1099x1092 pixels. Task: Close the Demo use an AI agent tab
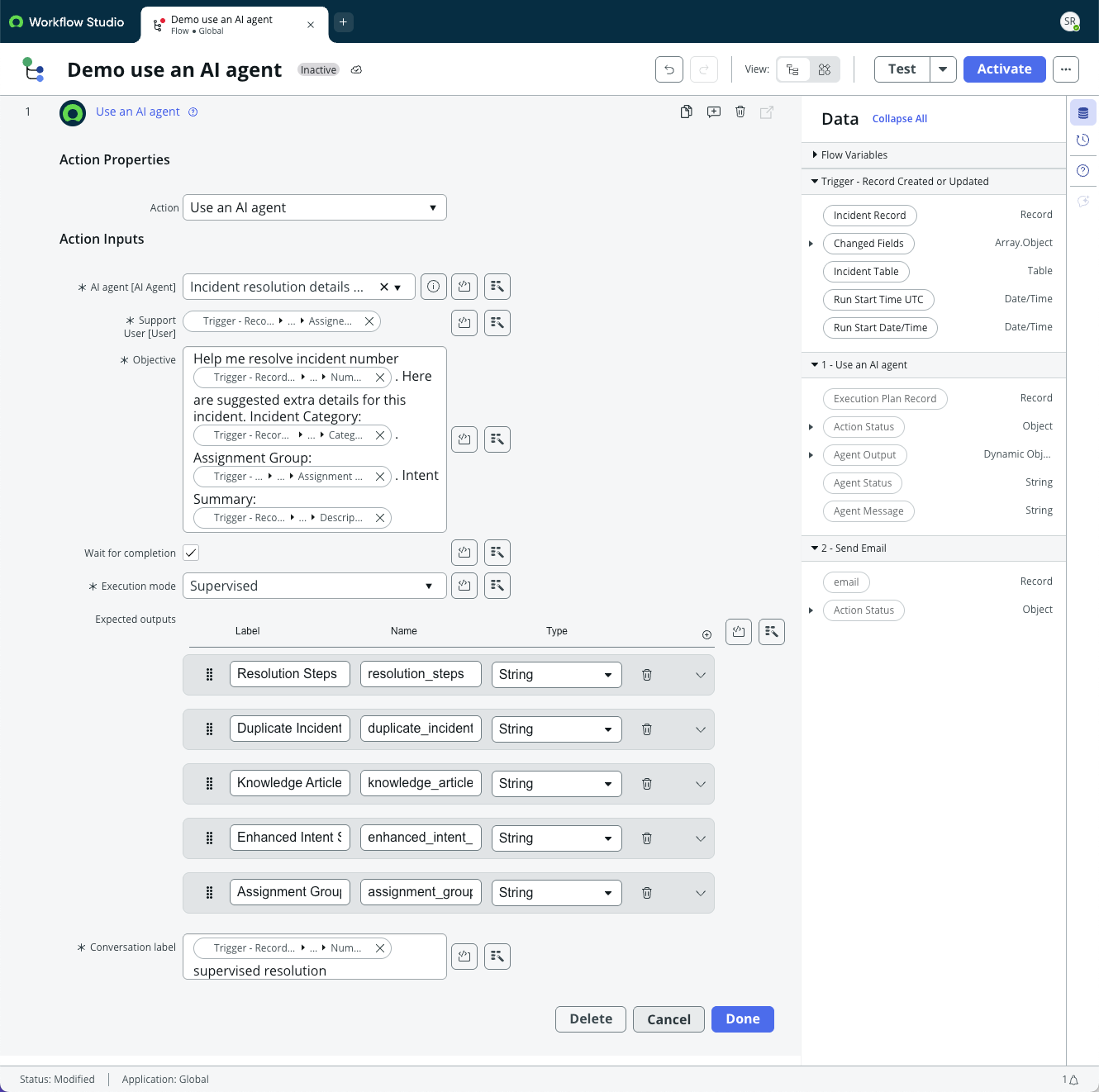[311, 25]
